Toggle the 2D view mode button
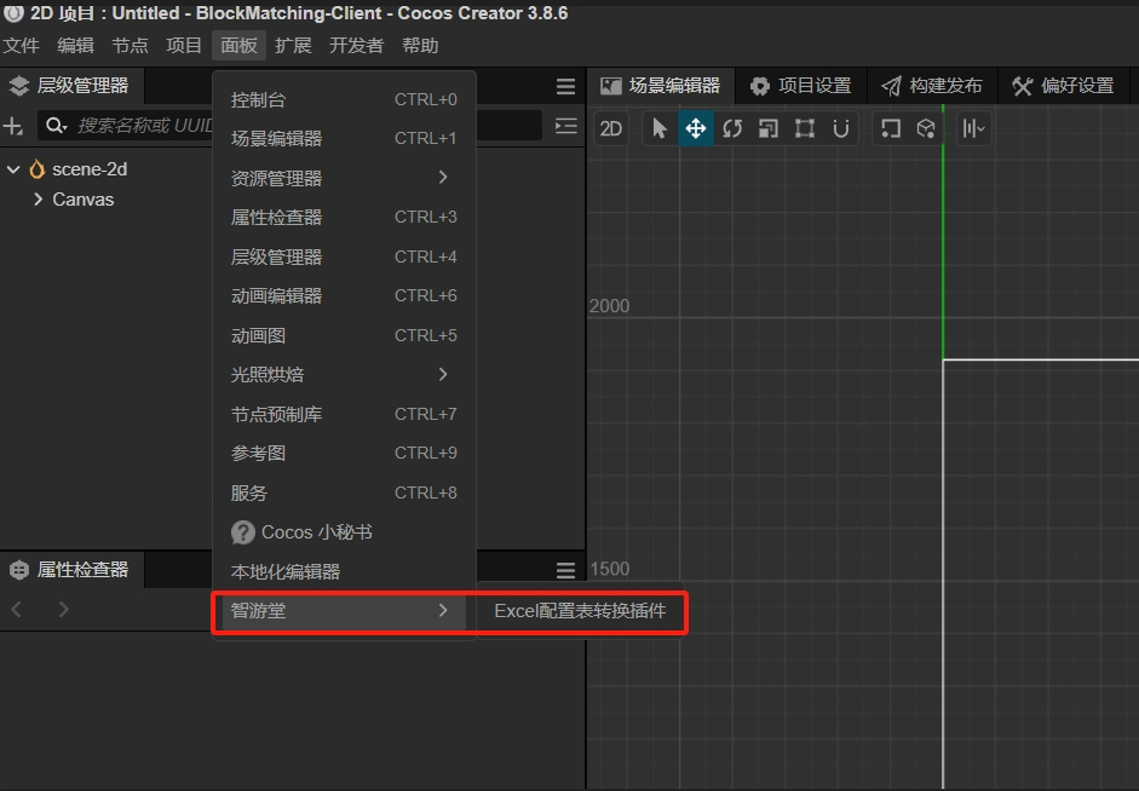 pos(611,129)
